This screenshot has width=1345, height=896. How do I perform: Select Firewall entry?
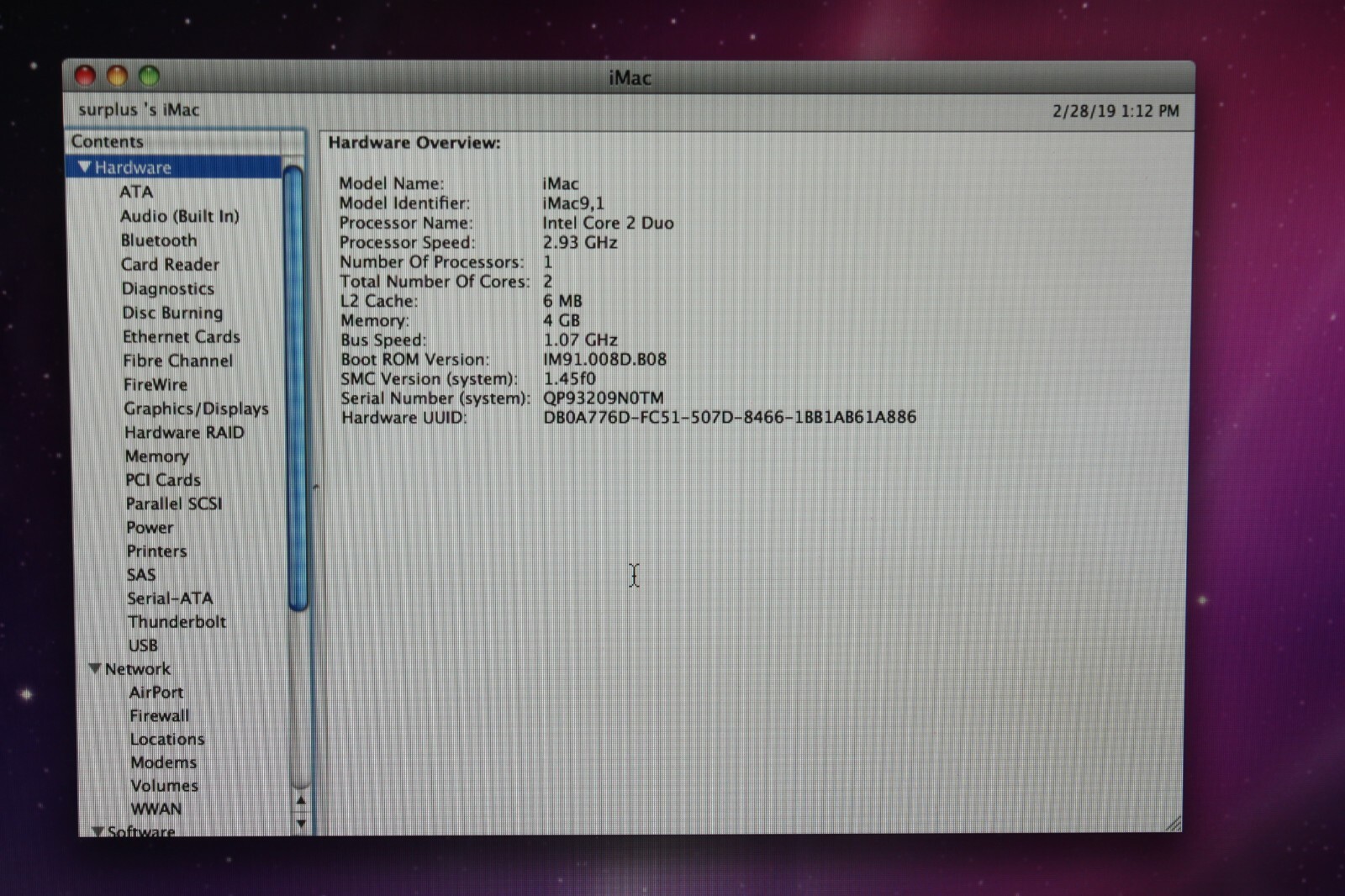coord(159,715)
